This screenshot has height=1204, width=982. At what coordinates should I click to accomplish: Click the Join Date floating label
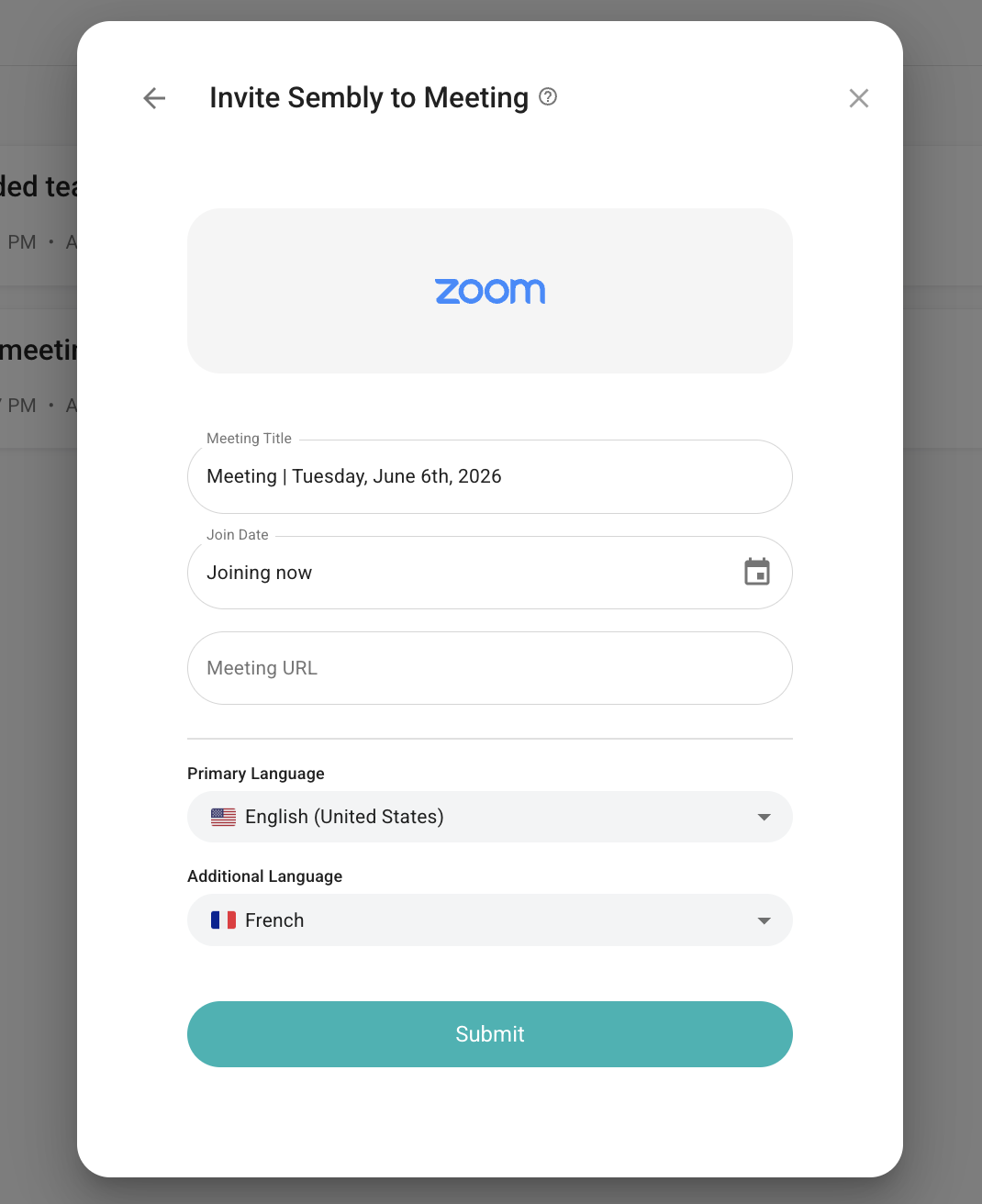pyautogui.click(x=238, y=535)
